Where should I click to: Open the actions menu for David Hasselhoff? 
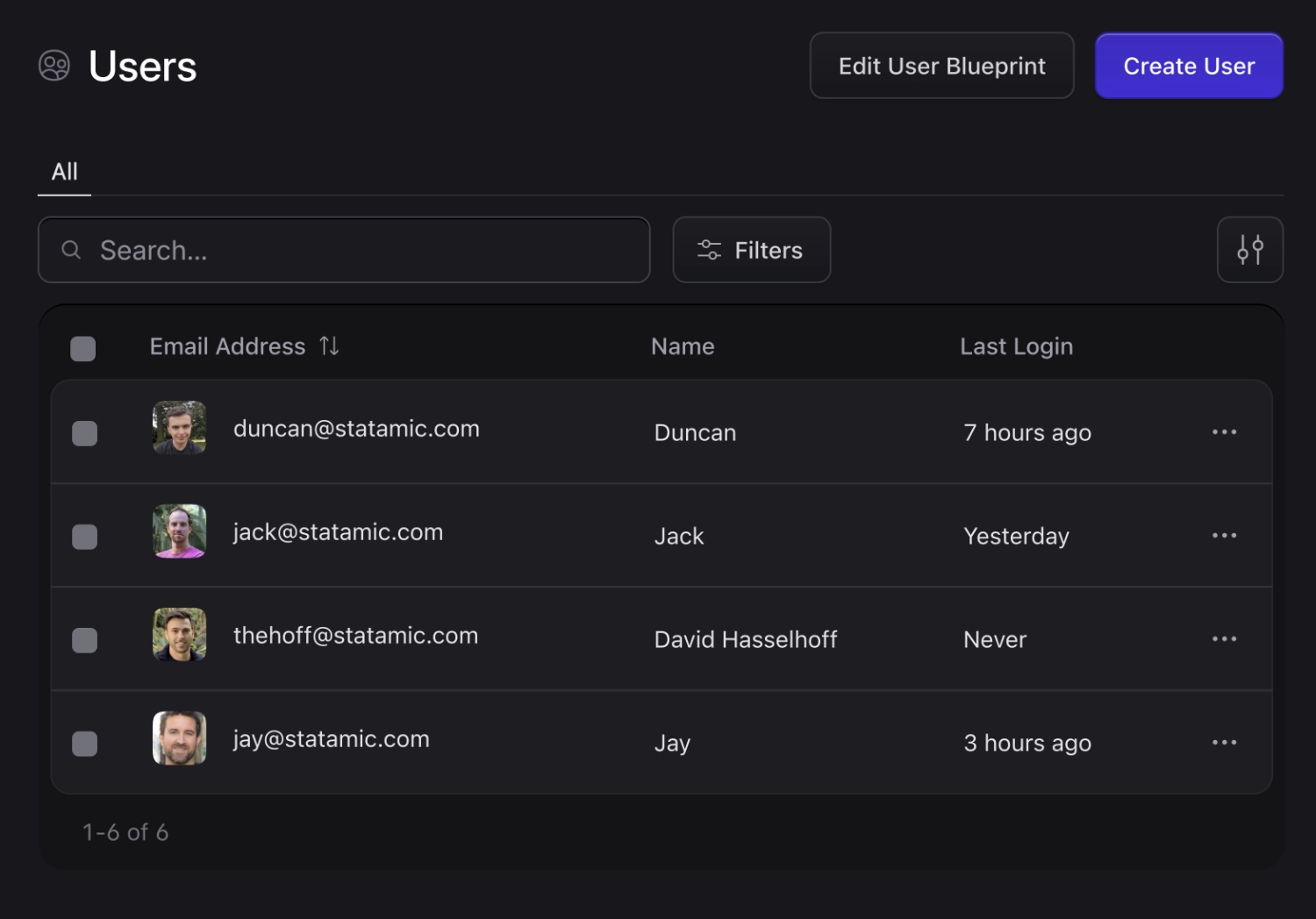[x=1224, y=638]
